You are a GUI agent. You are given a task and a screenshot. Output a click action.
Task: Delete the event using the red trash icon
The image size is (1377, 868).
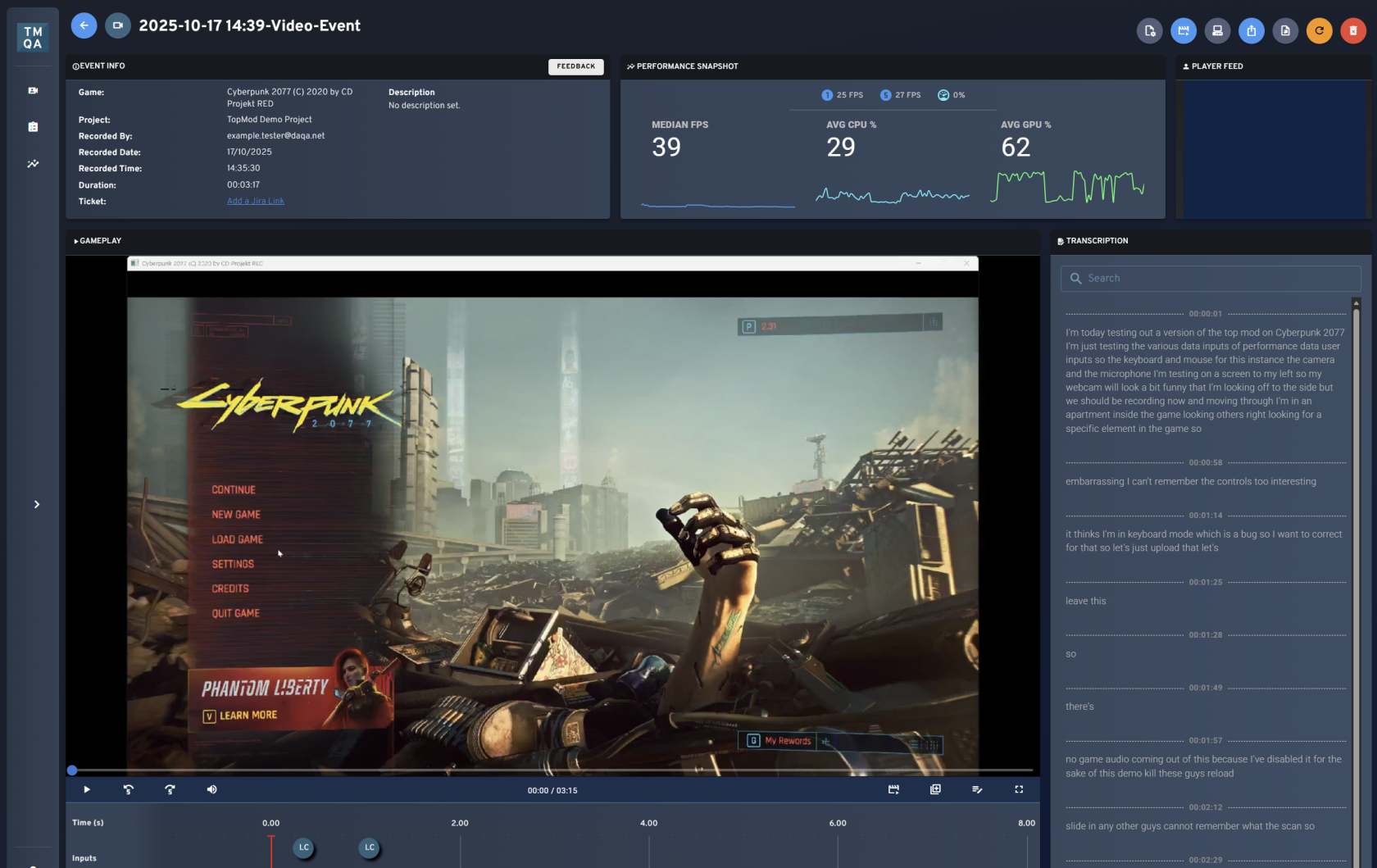(x=1352, y=30)
